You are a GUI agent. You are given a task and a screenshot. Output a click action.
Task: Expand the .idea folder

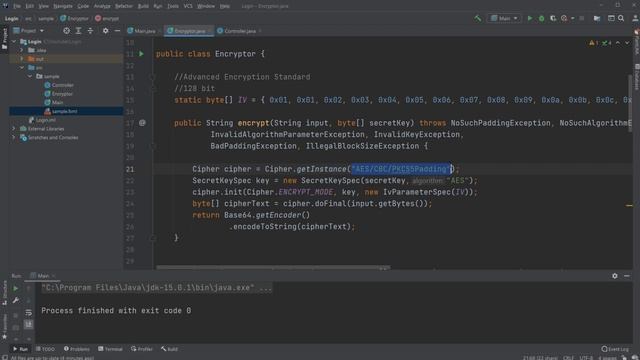[x=22, y=50]
